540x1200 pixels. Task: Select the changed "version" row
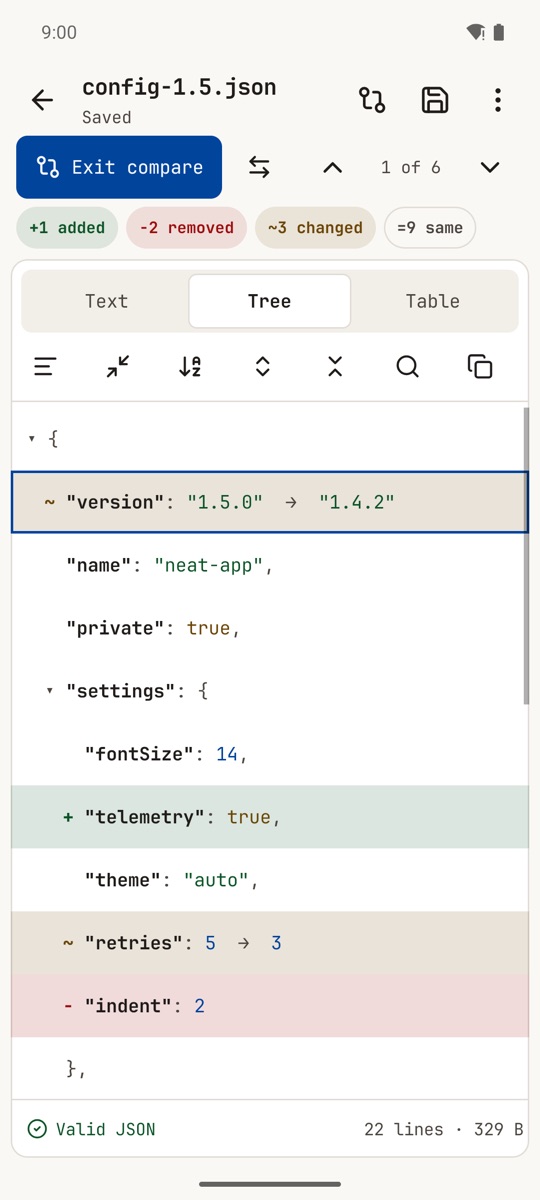270,502
